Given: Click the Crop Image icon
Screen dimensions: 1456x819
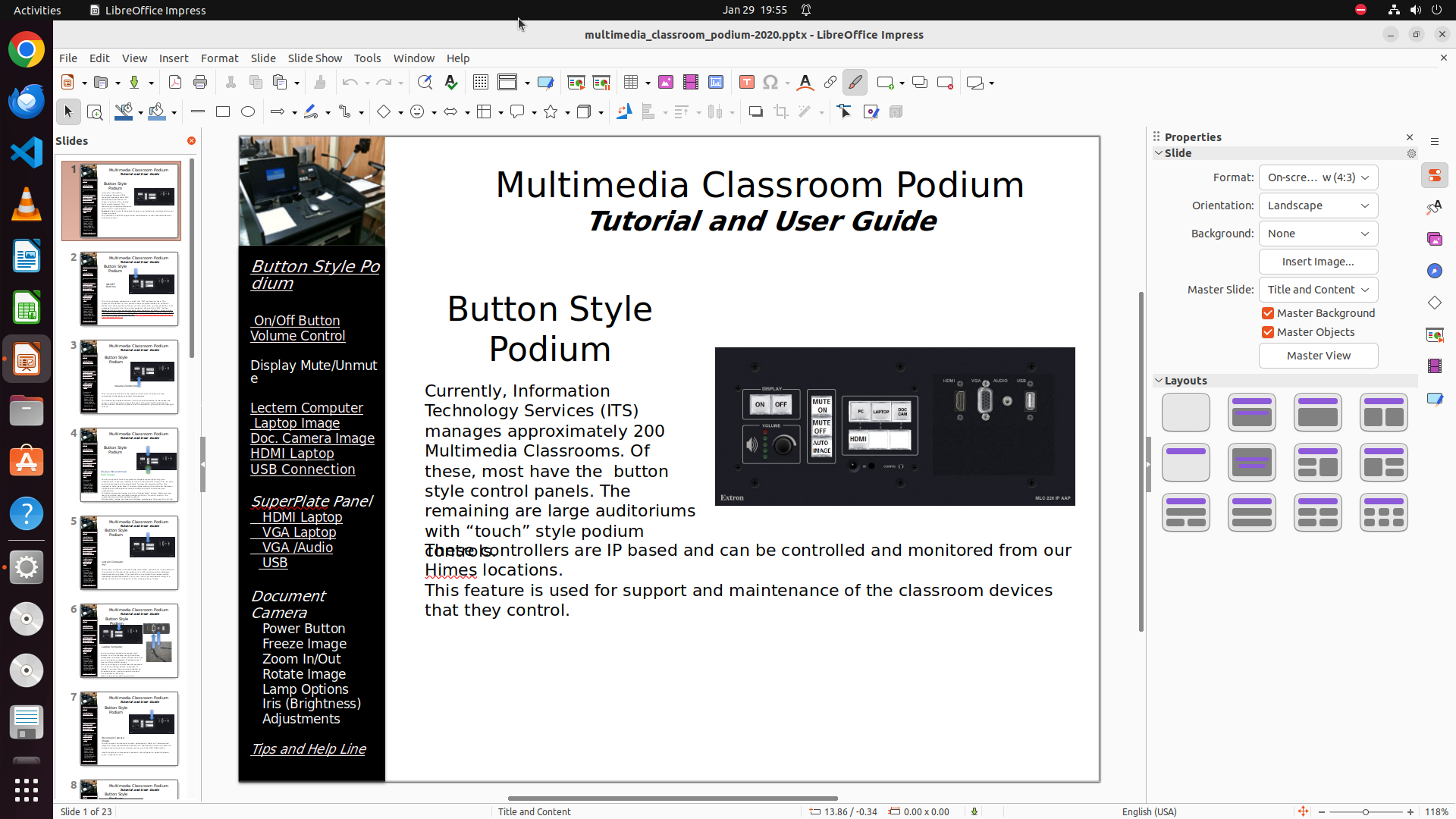Looking at the screenshot, I should point(780,112).
